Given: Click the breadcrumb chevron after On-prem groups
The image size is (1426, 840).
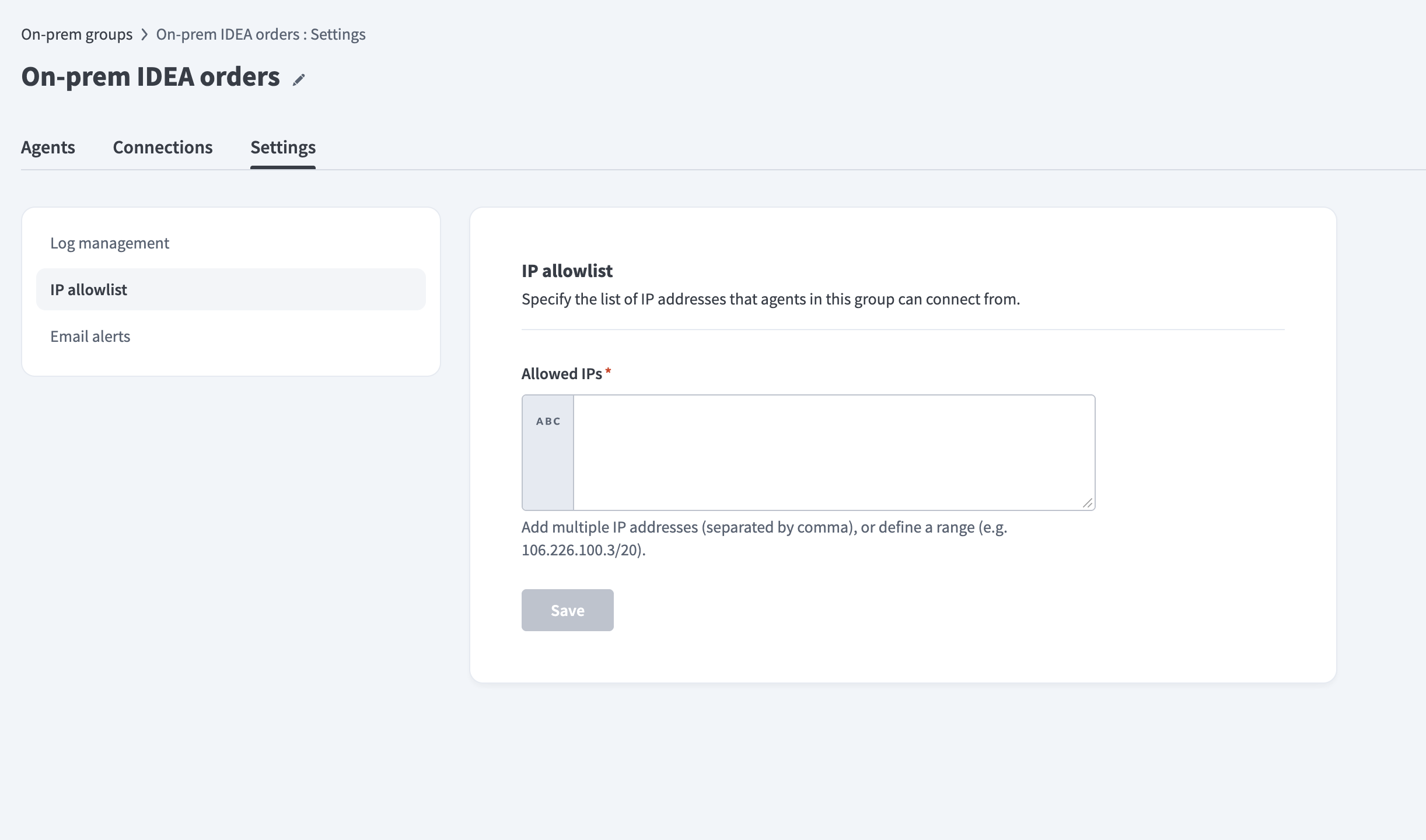Looking at the screenshot, I should coord(144,34).
